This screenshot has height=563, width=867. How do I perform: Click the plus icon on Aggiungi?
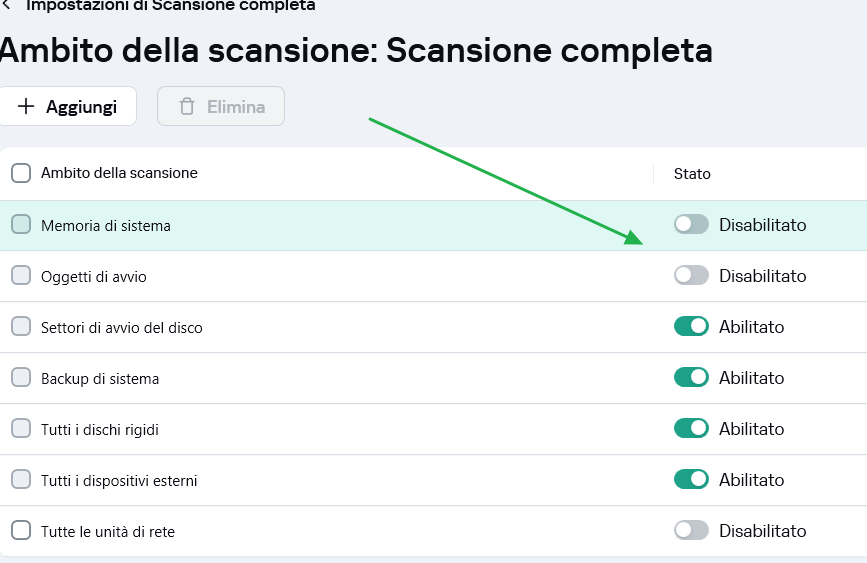(x=26, y=106)
